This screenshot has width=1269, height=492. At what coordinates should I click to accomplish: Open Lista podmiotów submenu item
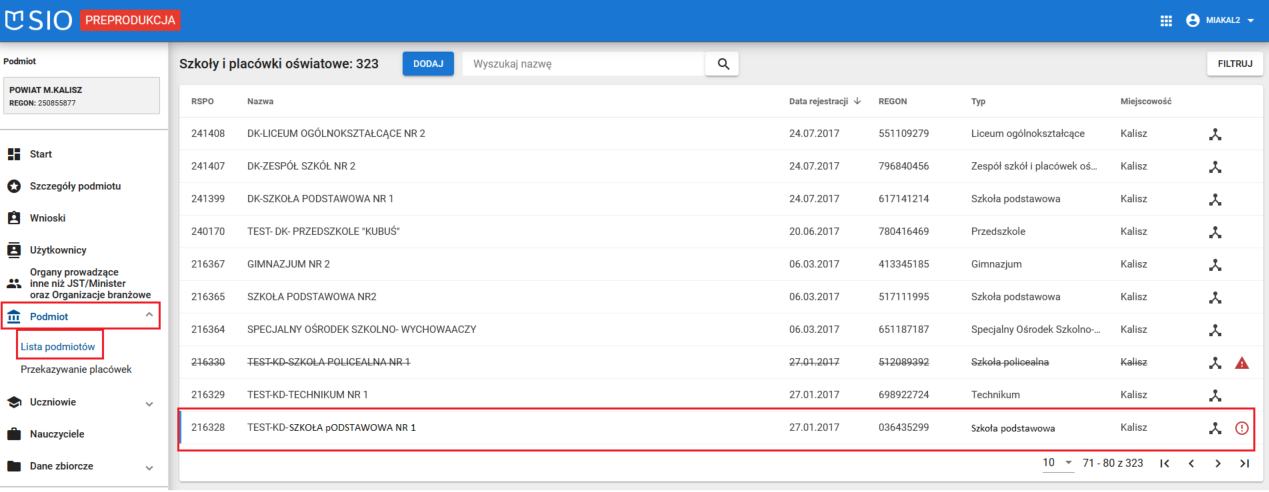(x=58, y=346)
